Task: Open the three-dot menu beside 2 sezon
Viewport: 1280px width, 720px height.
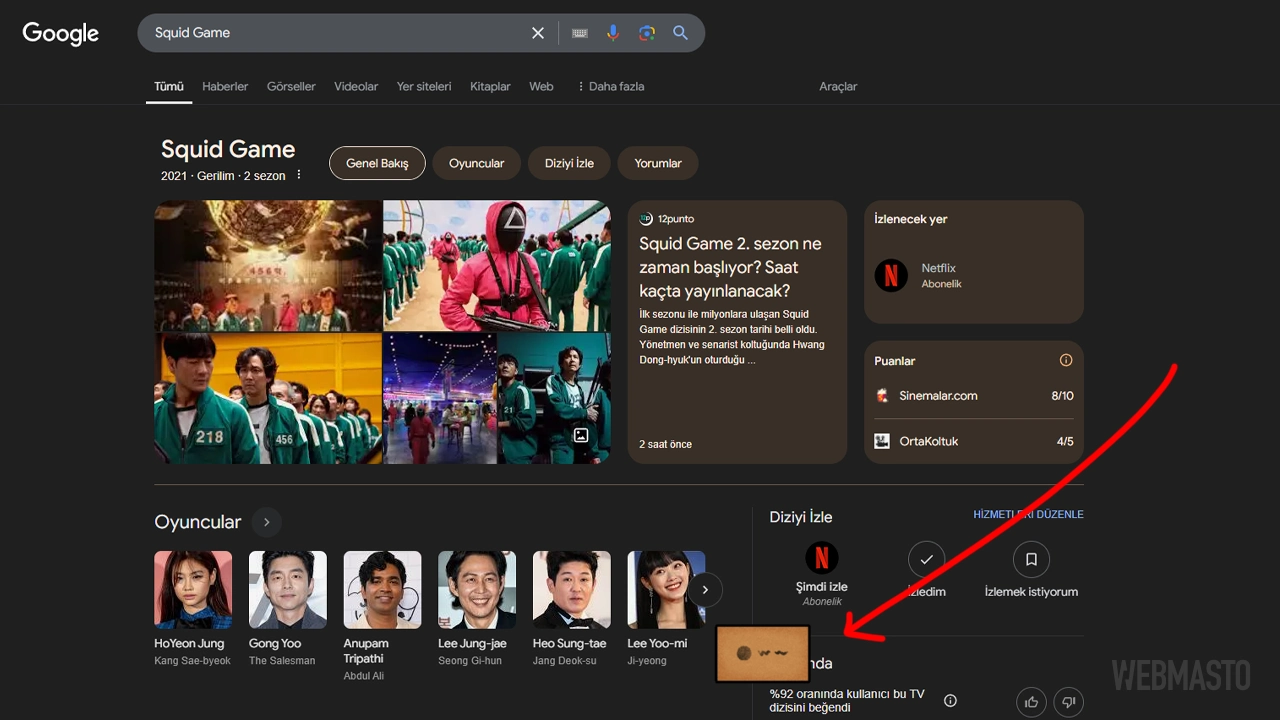Action: tap(298, 175)
